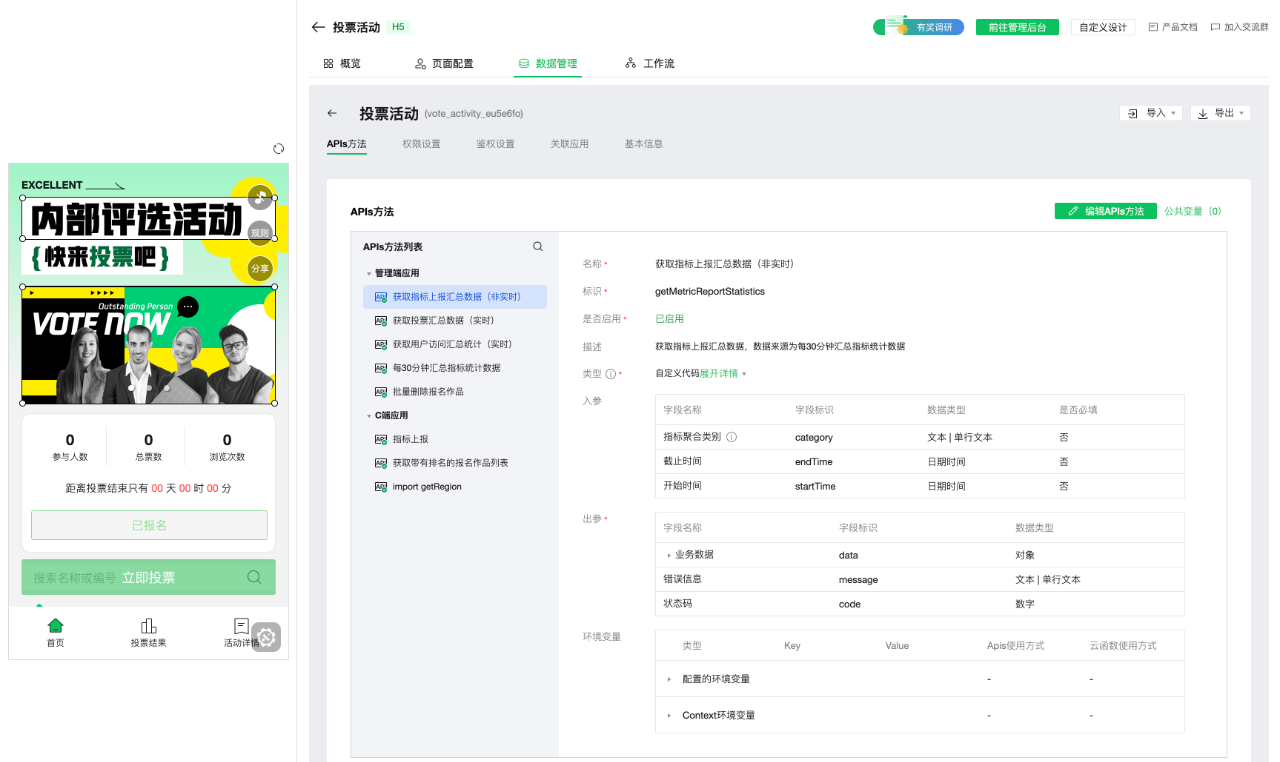Click the 规则 round button in preview
This screenshot has height=762, width=1280.
[x=260, y=233]
